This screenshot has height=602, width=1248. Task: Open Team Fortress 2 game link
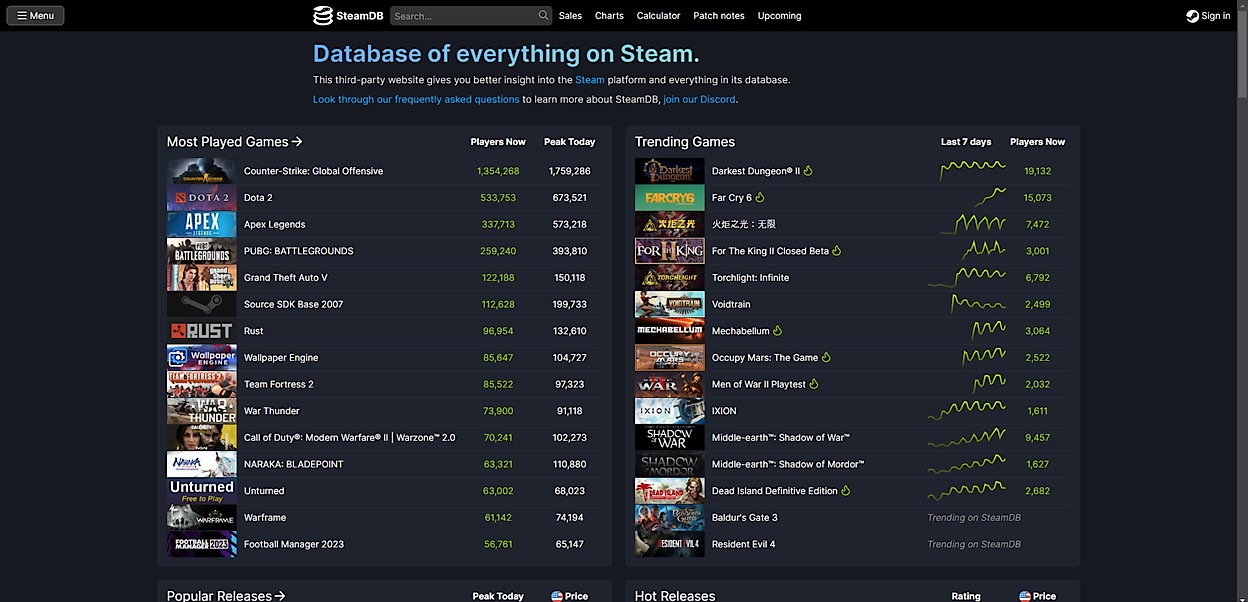(x=278, y=384)
